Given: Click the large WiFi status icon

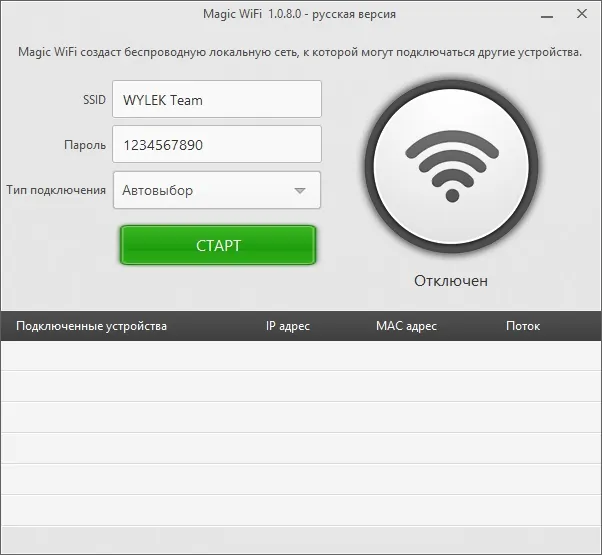Looking at the screenshot, I should [x=452, y=166].
